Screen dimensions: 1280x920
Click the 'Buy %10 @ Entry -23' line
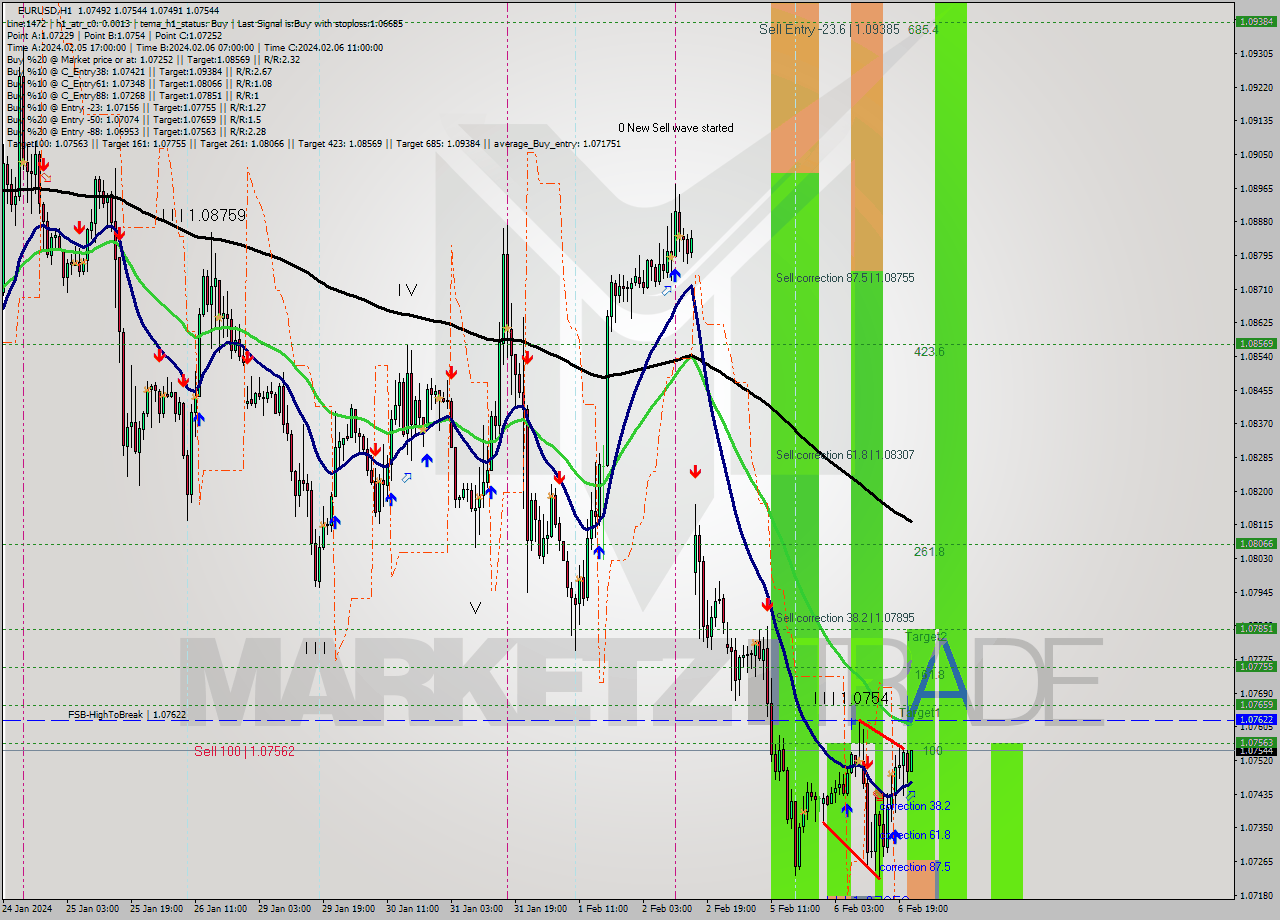[136, 107]
